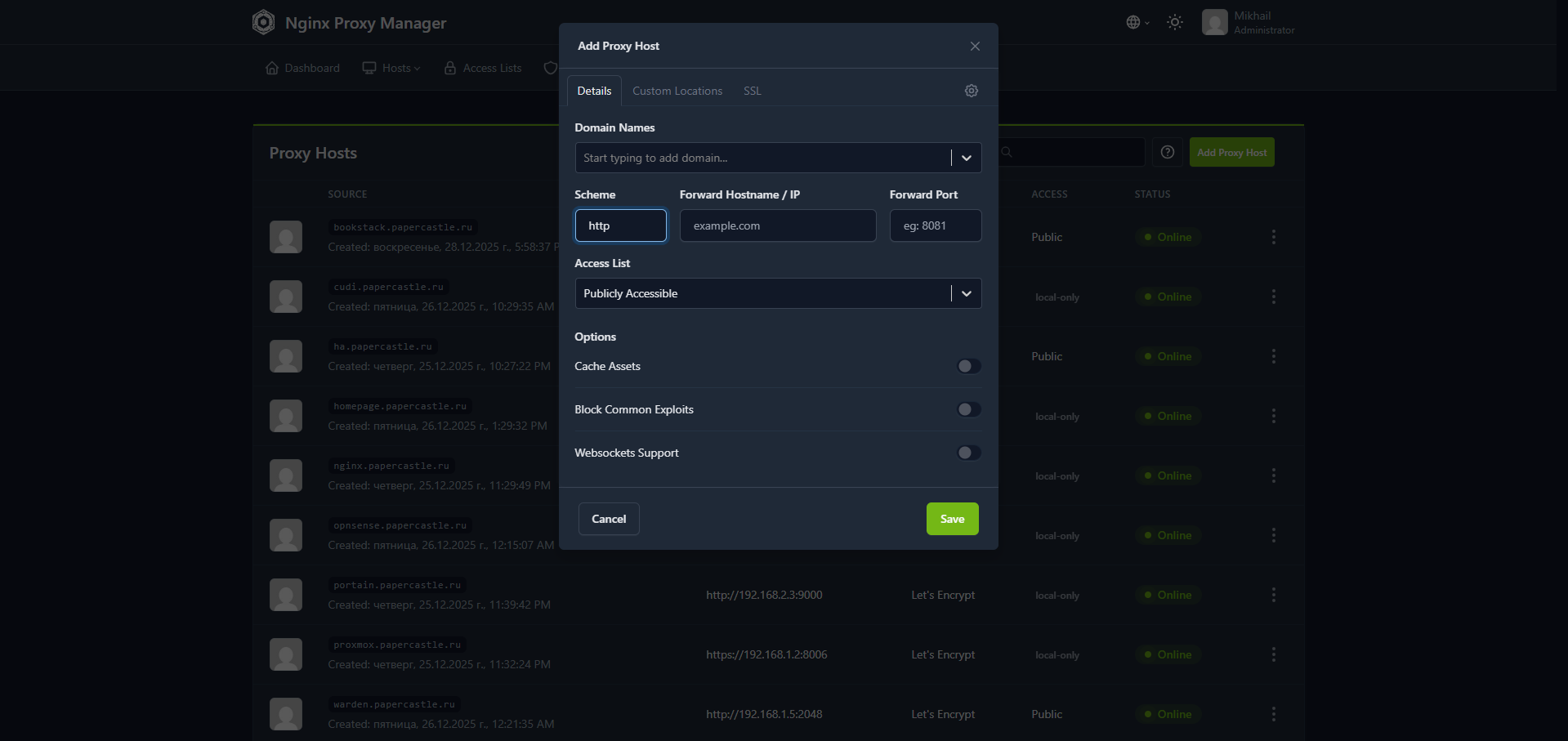Screen dimensions: 1568x741
Task: Click avatar of bookstack.papercastle.ru row
Action: coord(286,237)
